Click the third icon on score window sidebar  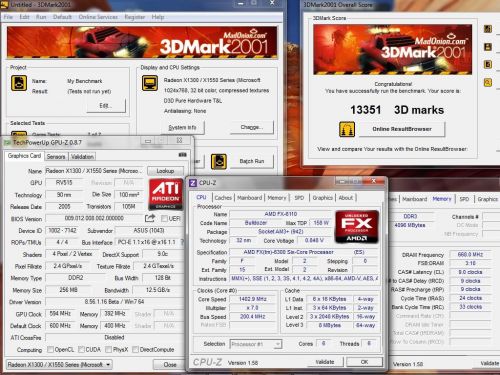pos(488,64)
